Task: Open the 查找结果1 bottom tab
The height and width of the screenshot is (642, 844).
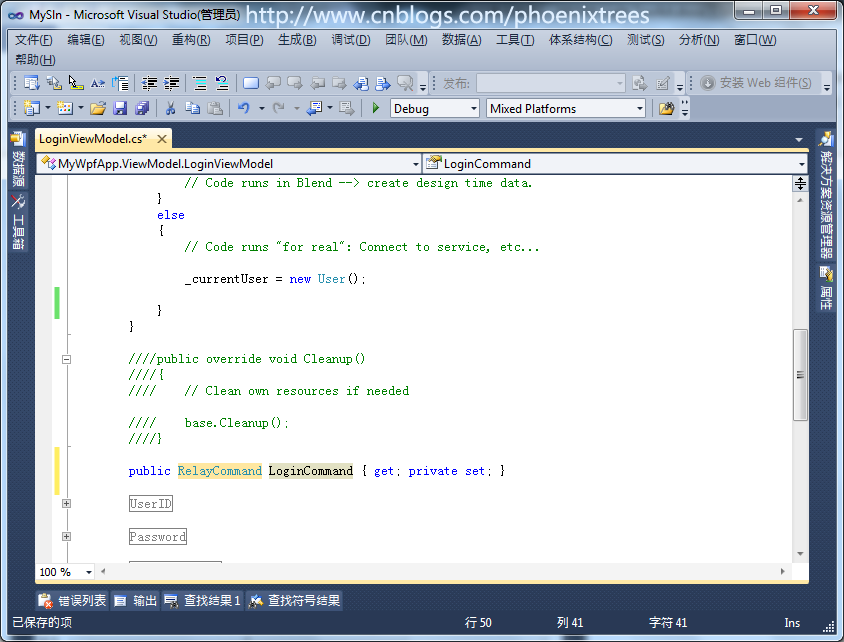Action: (x=202, y=601)
